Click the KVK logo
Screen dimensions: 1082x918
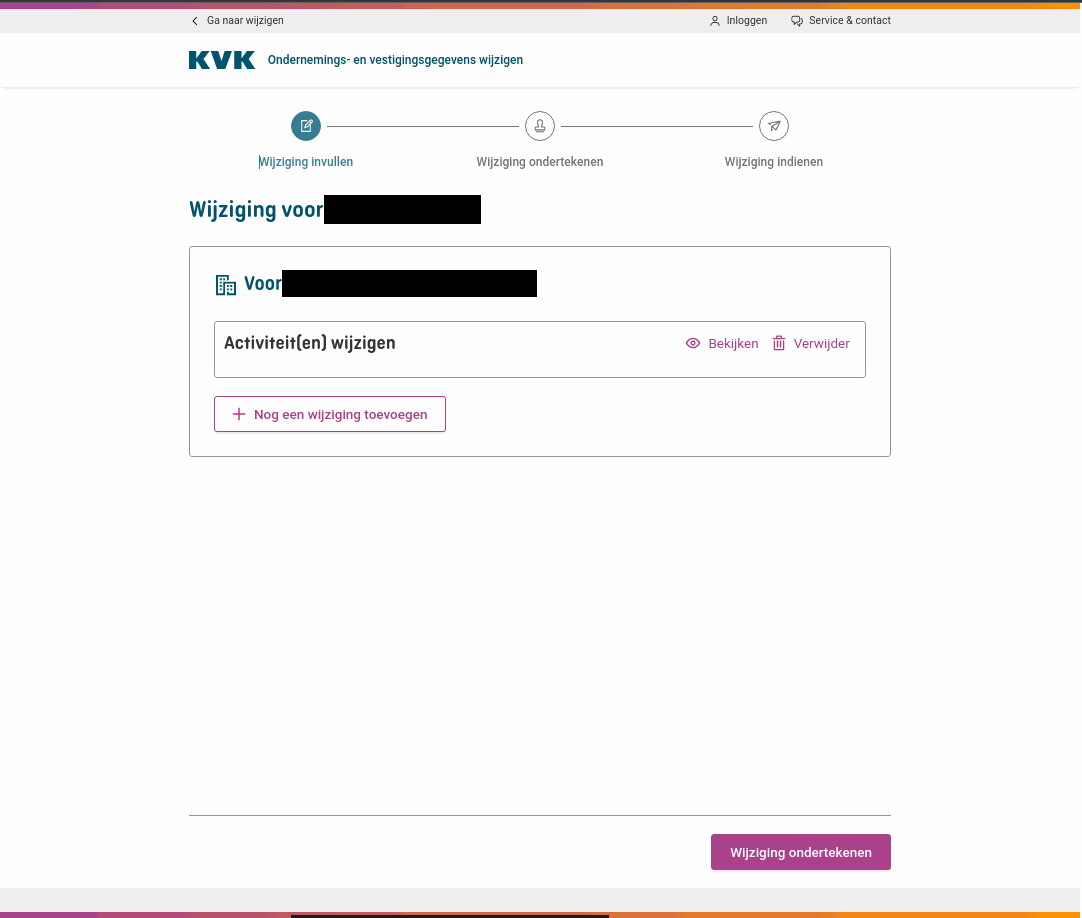[x=221, y=59]
